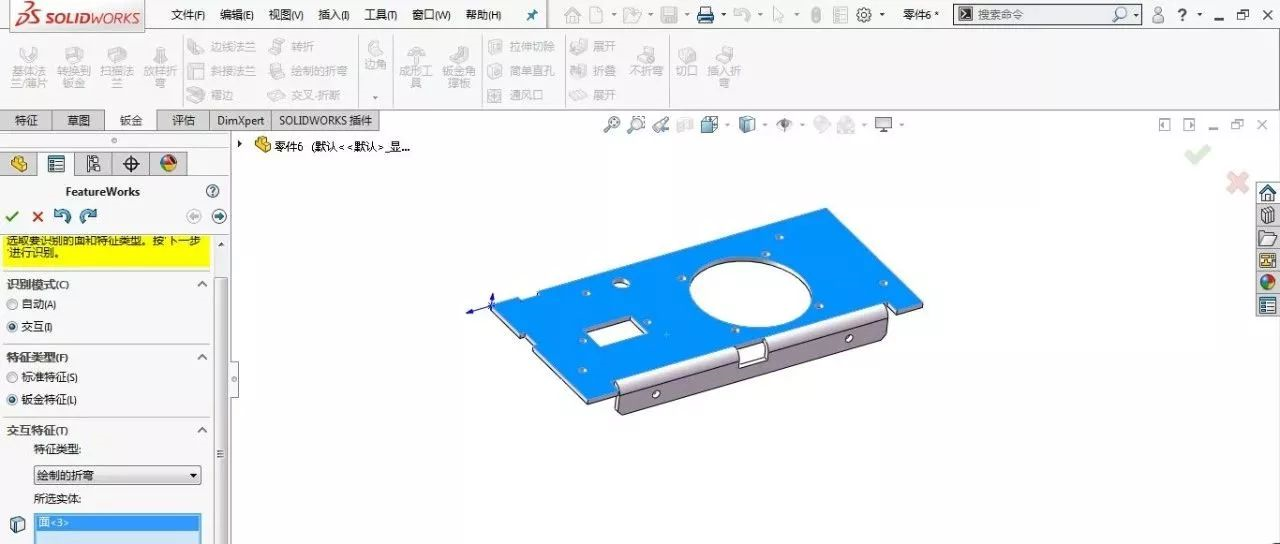1280x544 pixels.
Task: Open the DisplayManager color ball tab
Action: 168,164
